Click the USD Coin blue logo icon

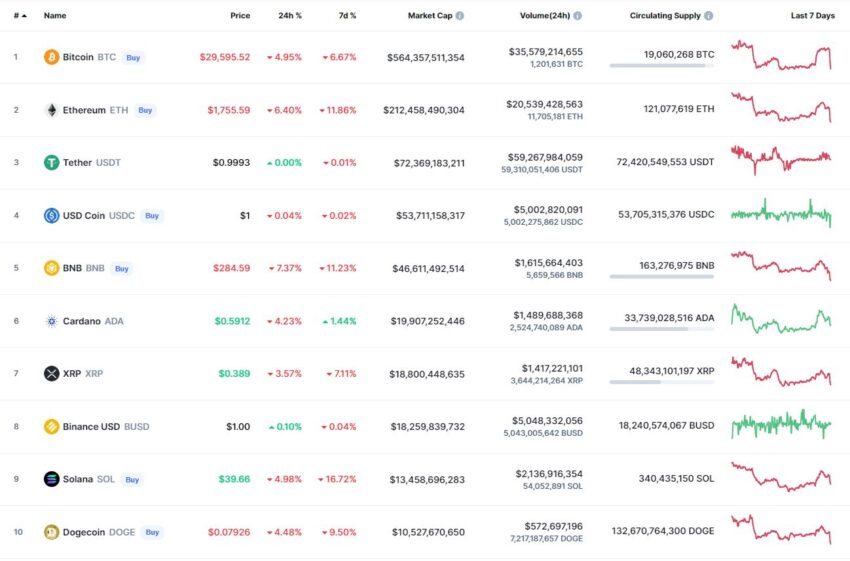51,215
